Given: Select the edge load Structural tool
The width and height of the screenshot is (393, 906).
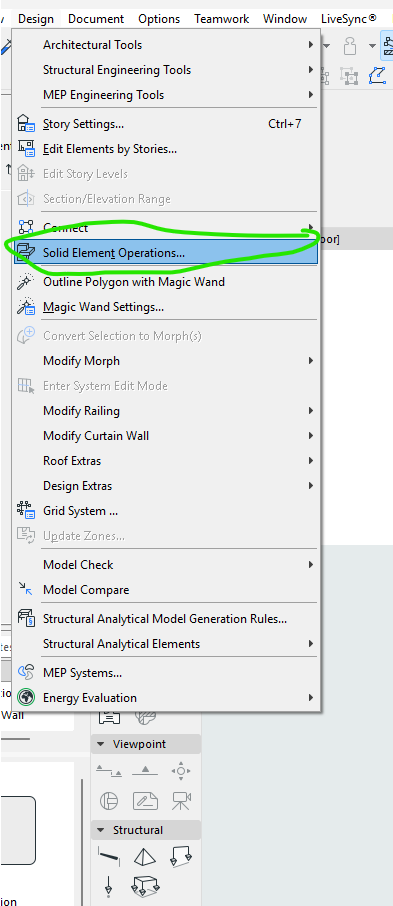Looking at the screenshot, I should (x=181, y=857).
